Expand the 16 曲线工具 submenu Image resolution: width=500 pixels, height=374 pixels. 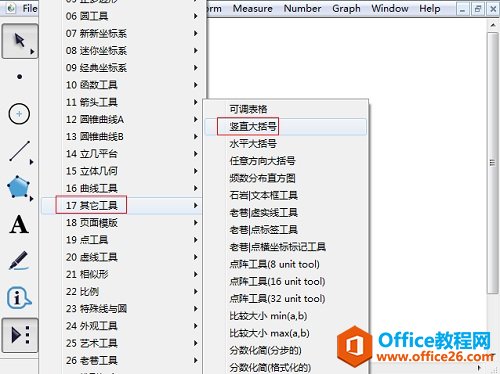(121, 188)
